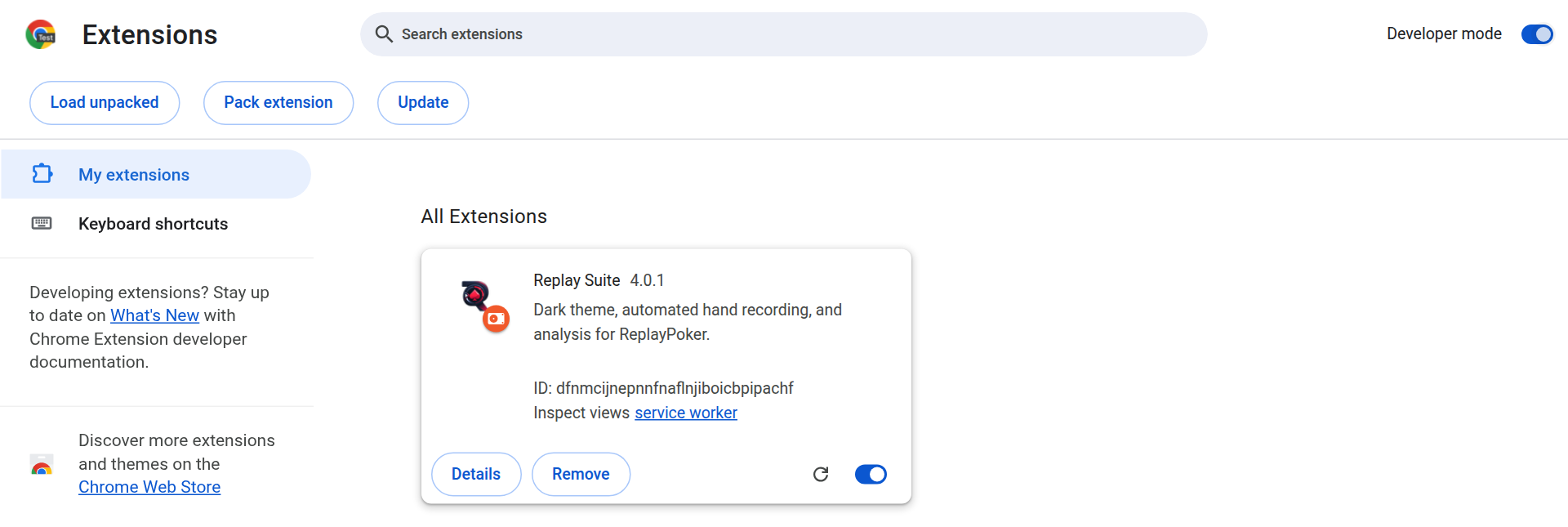Click the Chrome Web Store rainbow icon
This screenshot has height=527, width=1568.
pyautogui.click(x=42, y=464)
